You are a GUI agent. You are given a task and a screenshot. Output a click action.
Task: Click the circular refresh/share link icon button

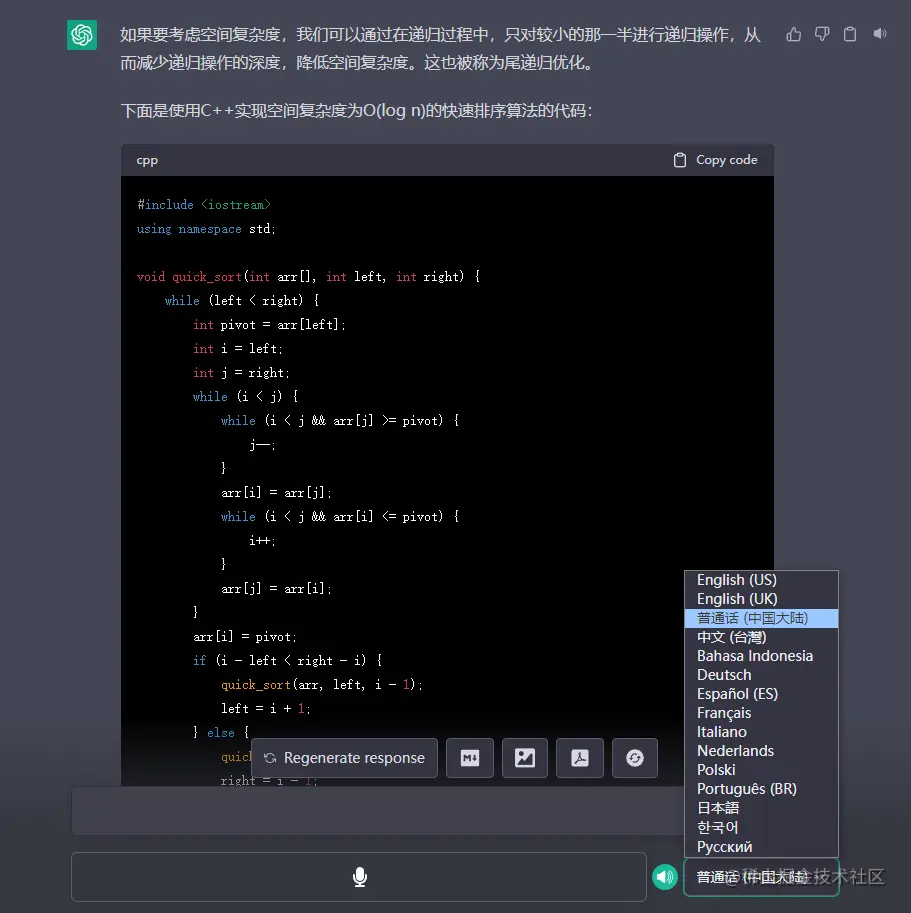634,758
